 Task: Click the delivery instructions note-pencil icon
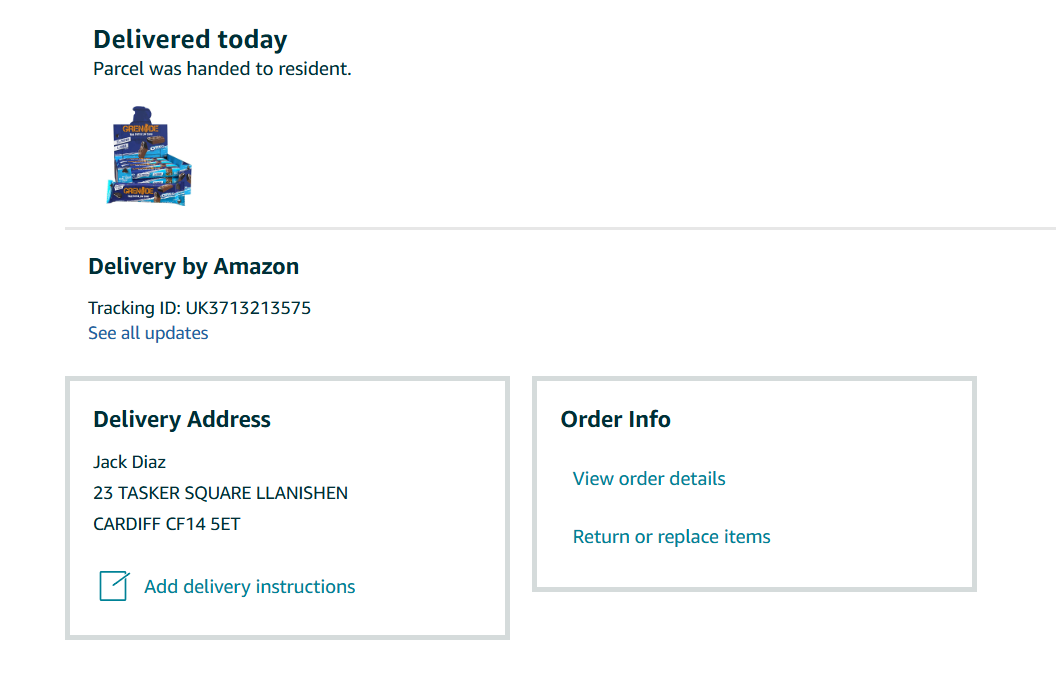[113, 586]
